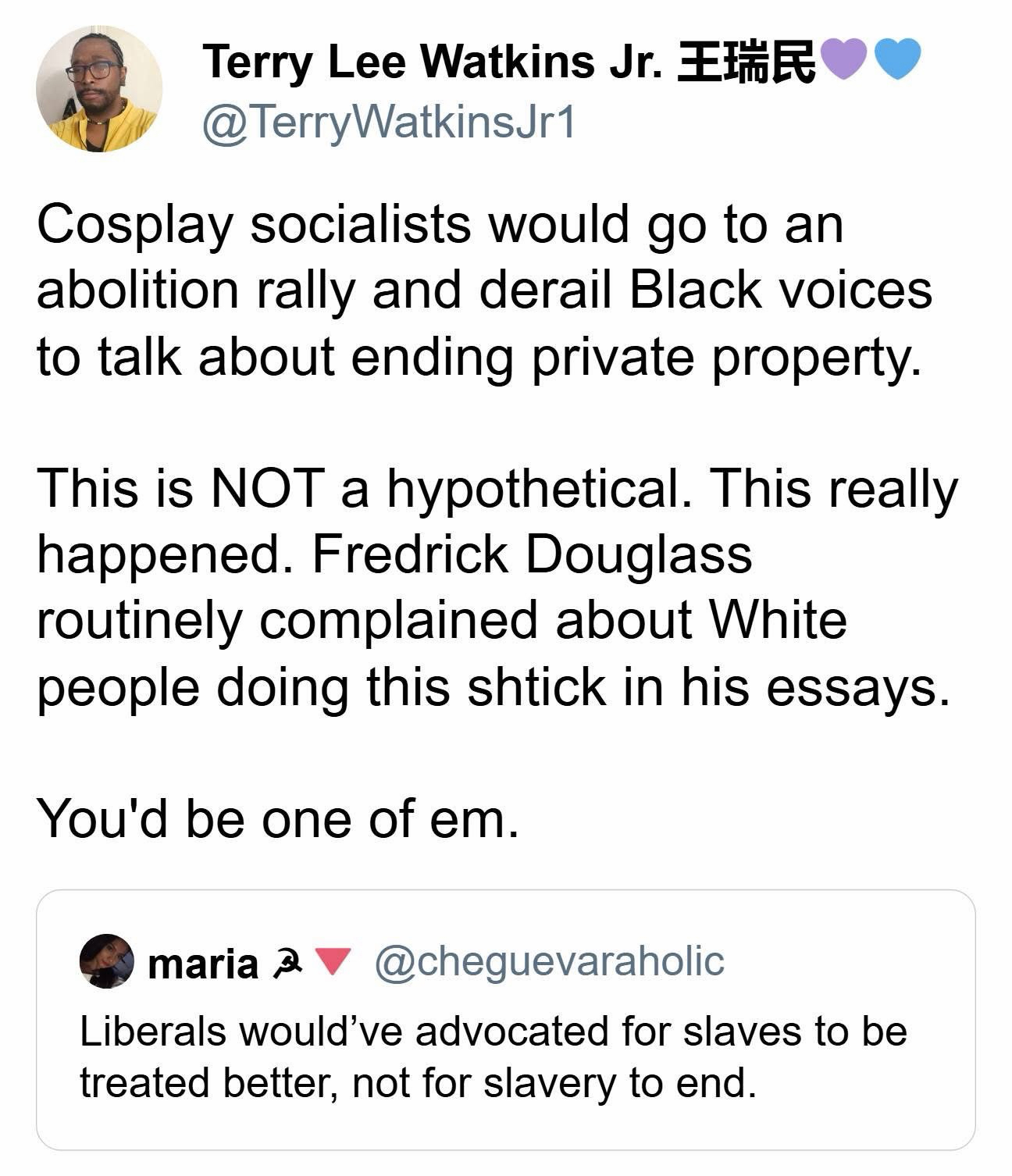
Task: Click the "You'd be one of em." line
Action: (278, 818)
